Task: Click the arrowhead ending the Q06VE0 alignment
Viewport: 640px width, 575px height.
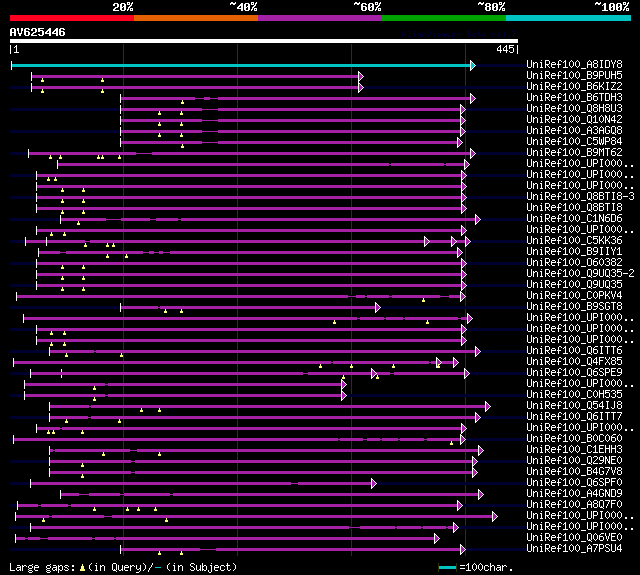Action: pos(437,539)
